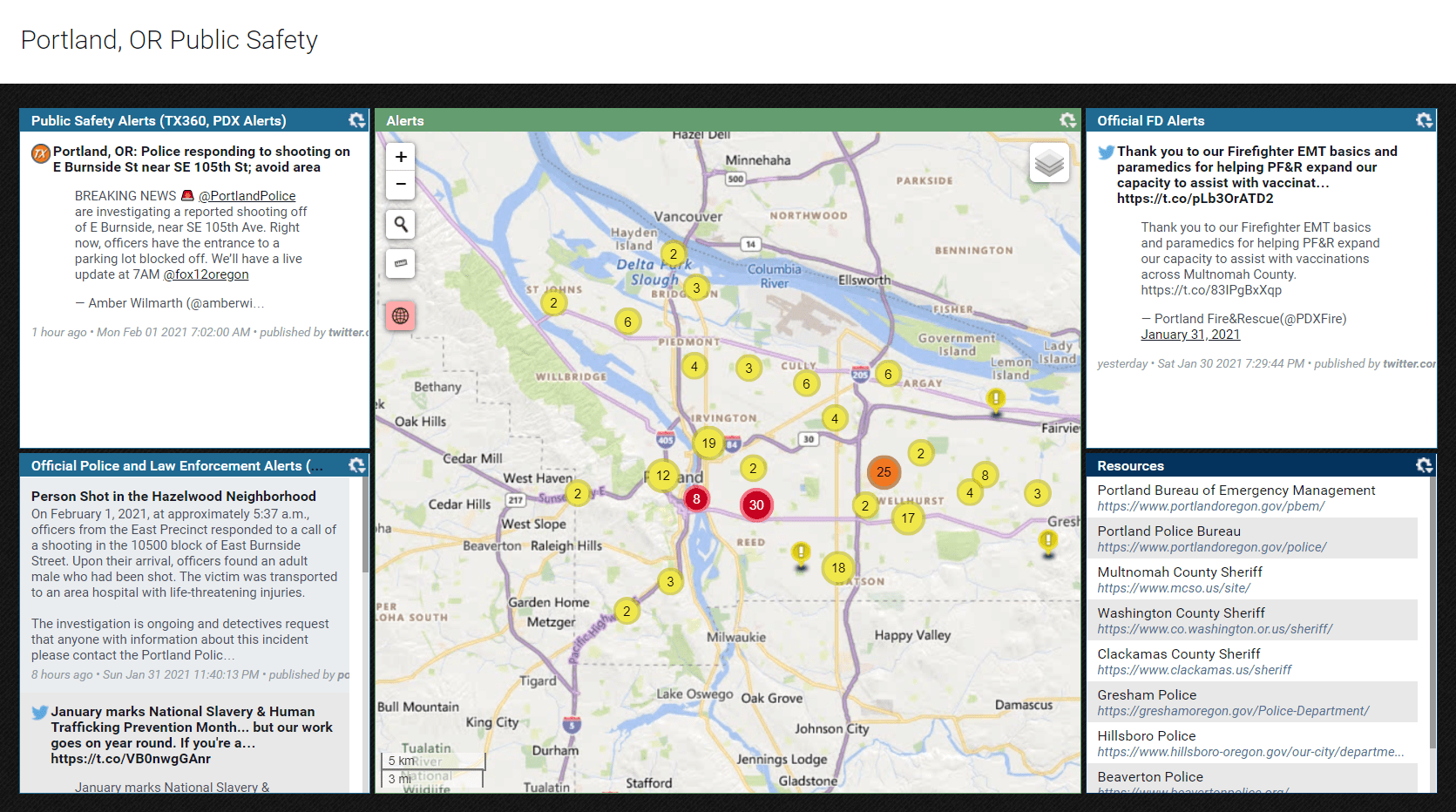Open Portland Police Bureau resource link
Viewport: 1456px width, 812px height.
1249,538
